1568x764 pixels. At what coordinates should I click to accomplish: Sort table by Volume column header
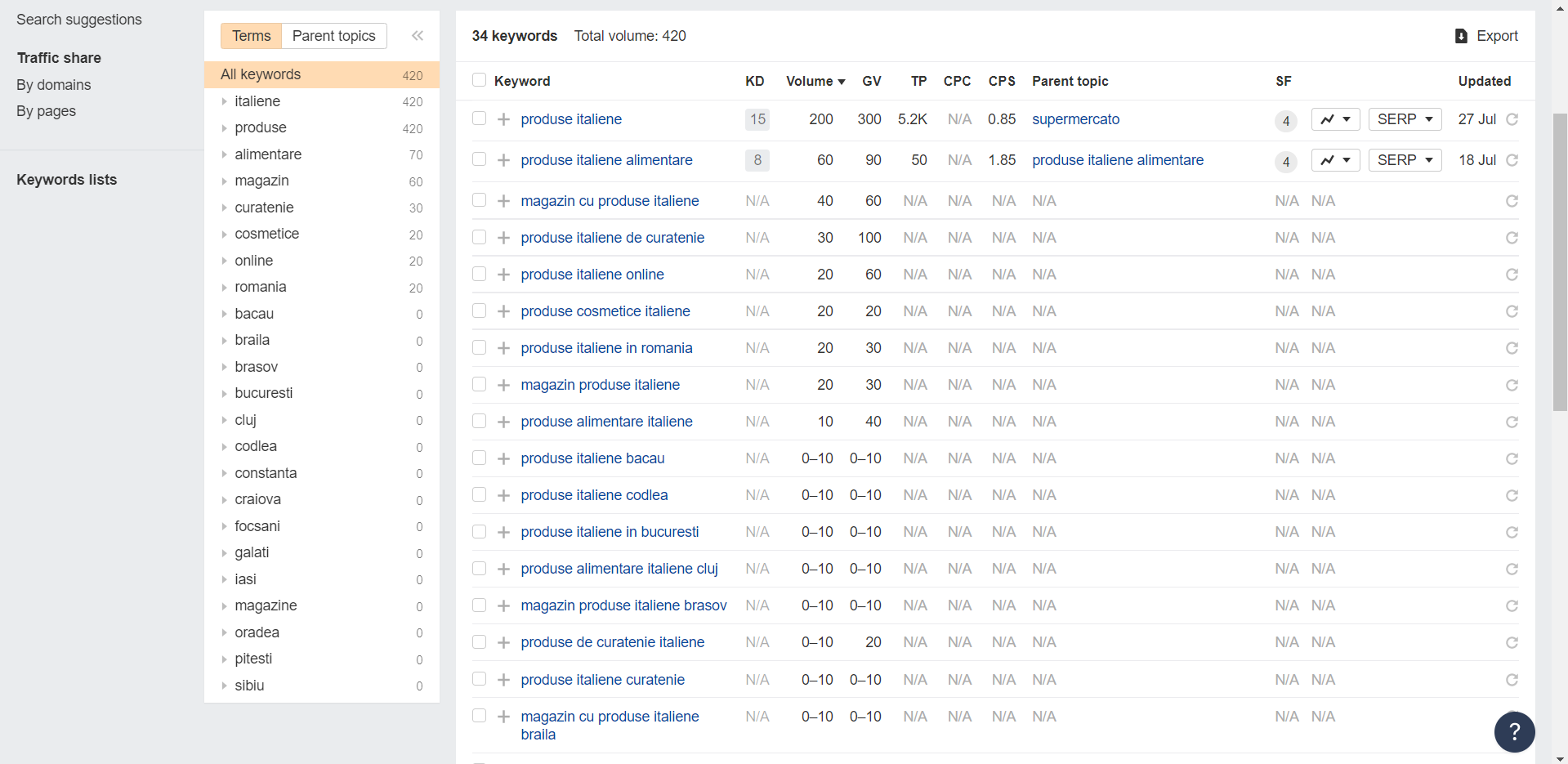click(x=815, y=81)
